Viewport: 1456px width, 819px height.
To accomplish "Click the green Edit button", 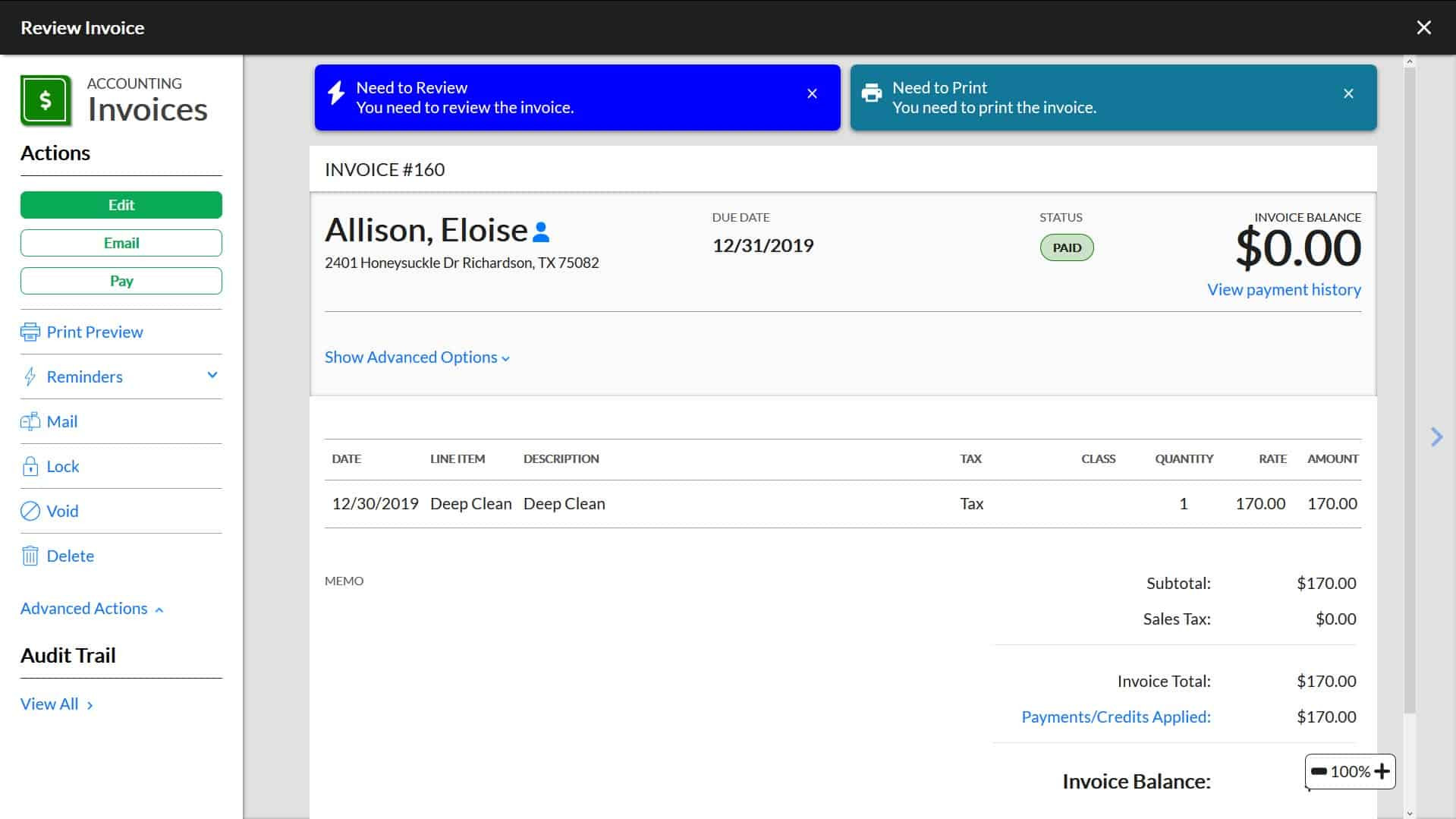I will [121, 205].
